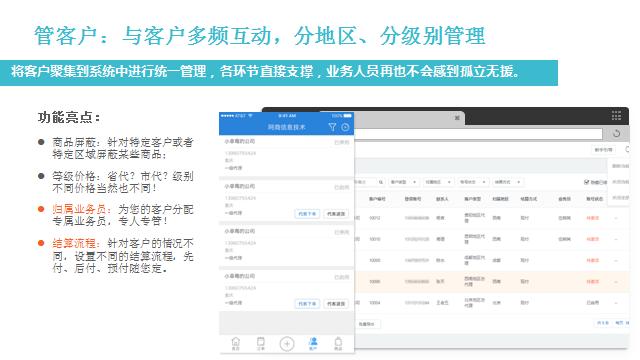
Task: Click the 批量导出 button below the table
Action: point(367,324)
